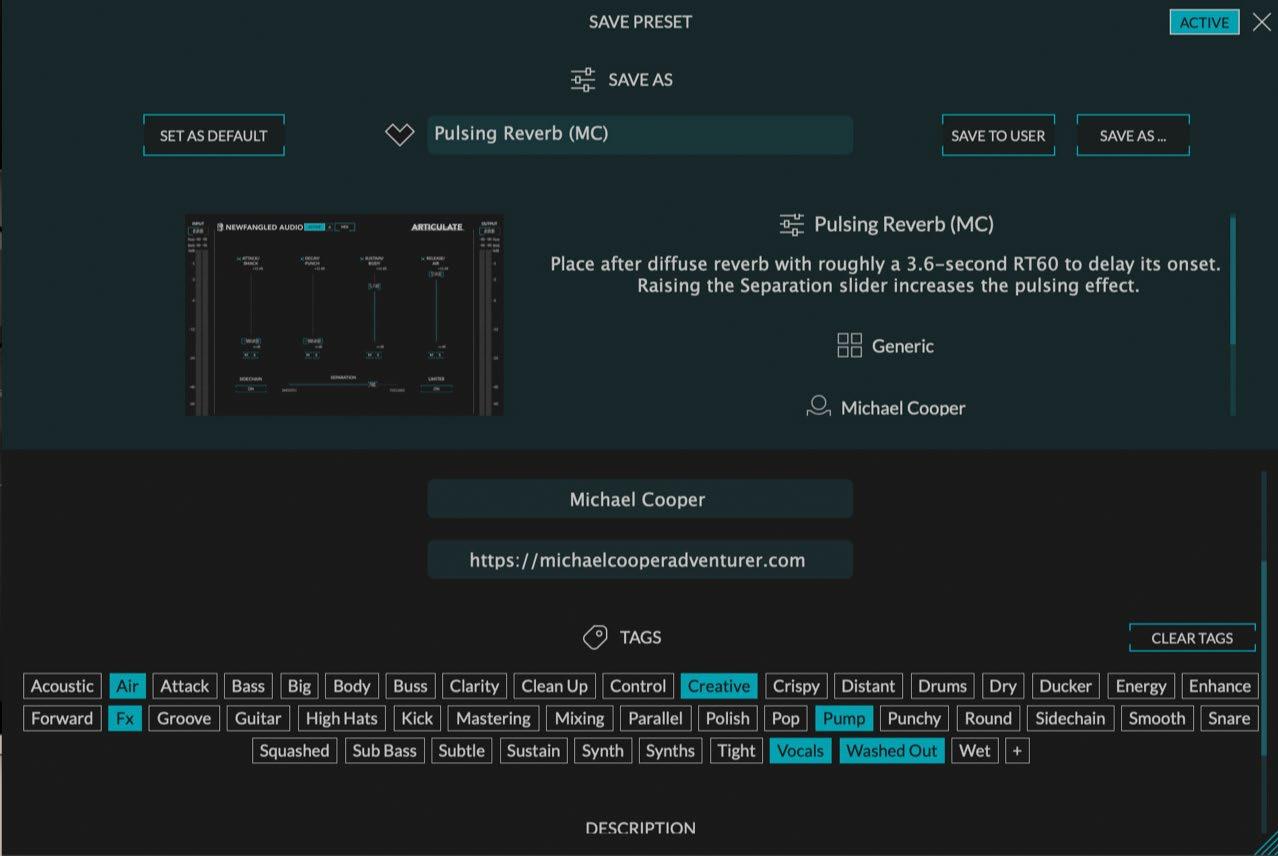Viewport: 1278px width, 856px height.
Task: Enable the Mastering tag
Action: click(493, 718)
